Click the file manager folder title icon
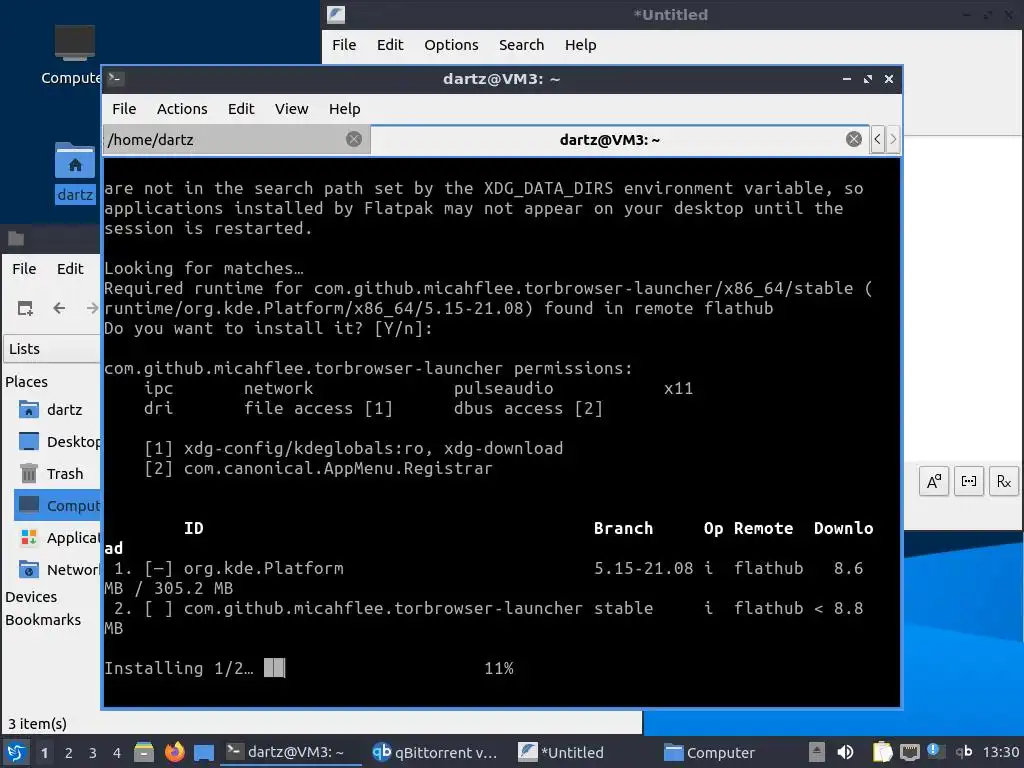This screenshot has height=768, width=1024. tap(16, 238)
